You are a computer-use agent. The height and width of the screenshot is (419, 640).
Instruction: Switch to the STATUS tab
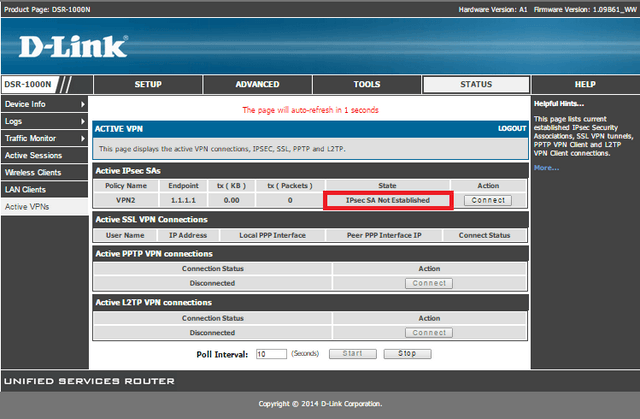coord(476,84)
